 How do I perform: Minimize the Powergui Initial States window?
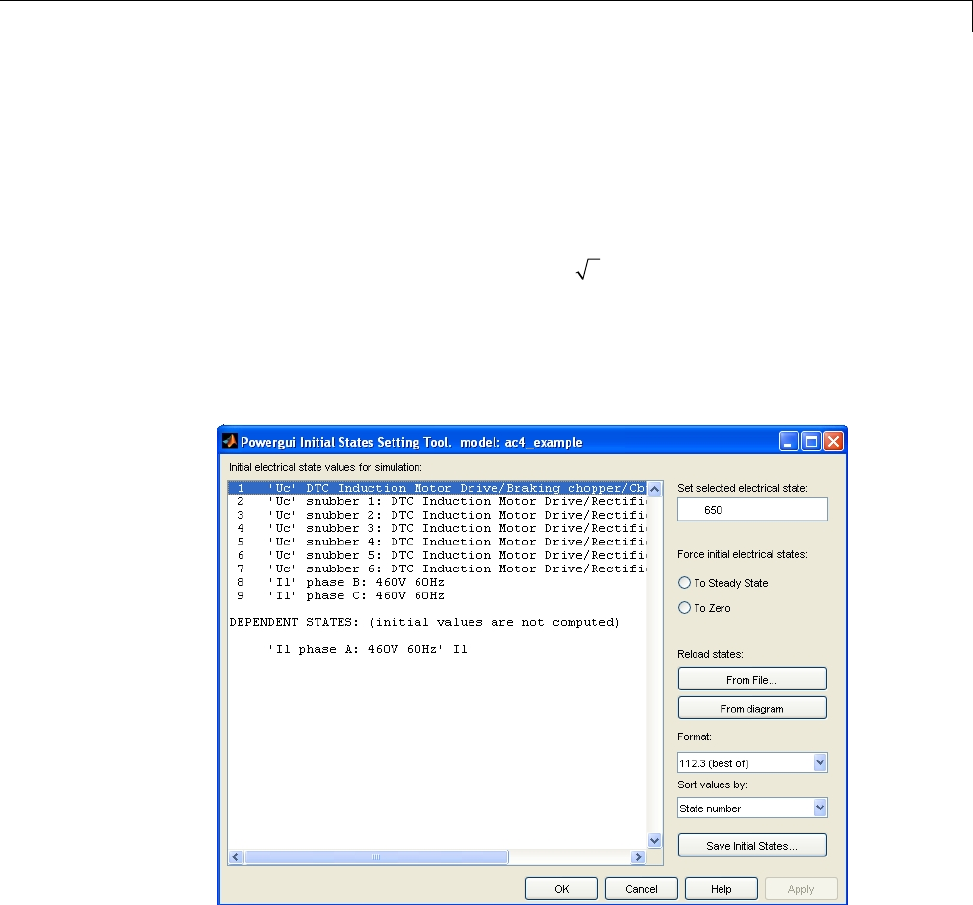(788, 441)
